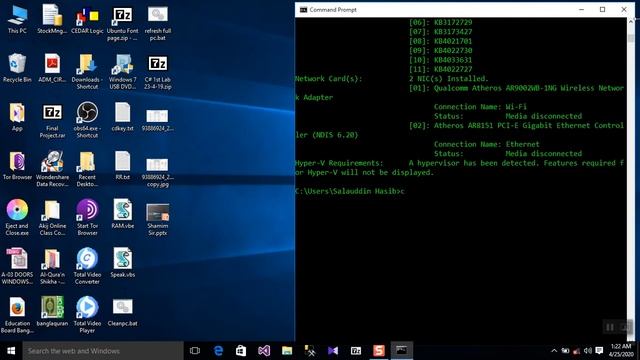Select the cdkey.txt file icon

[x=122, y=117]
